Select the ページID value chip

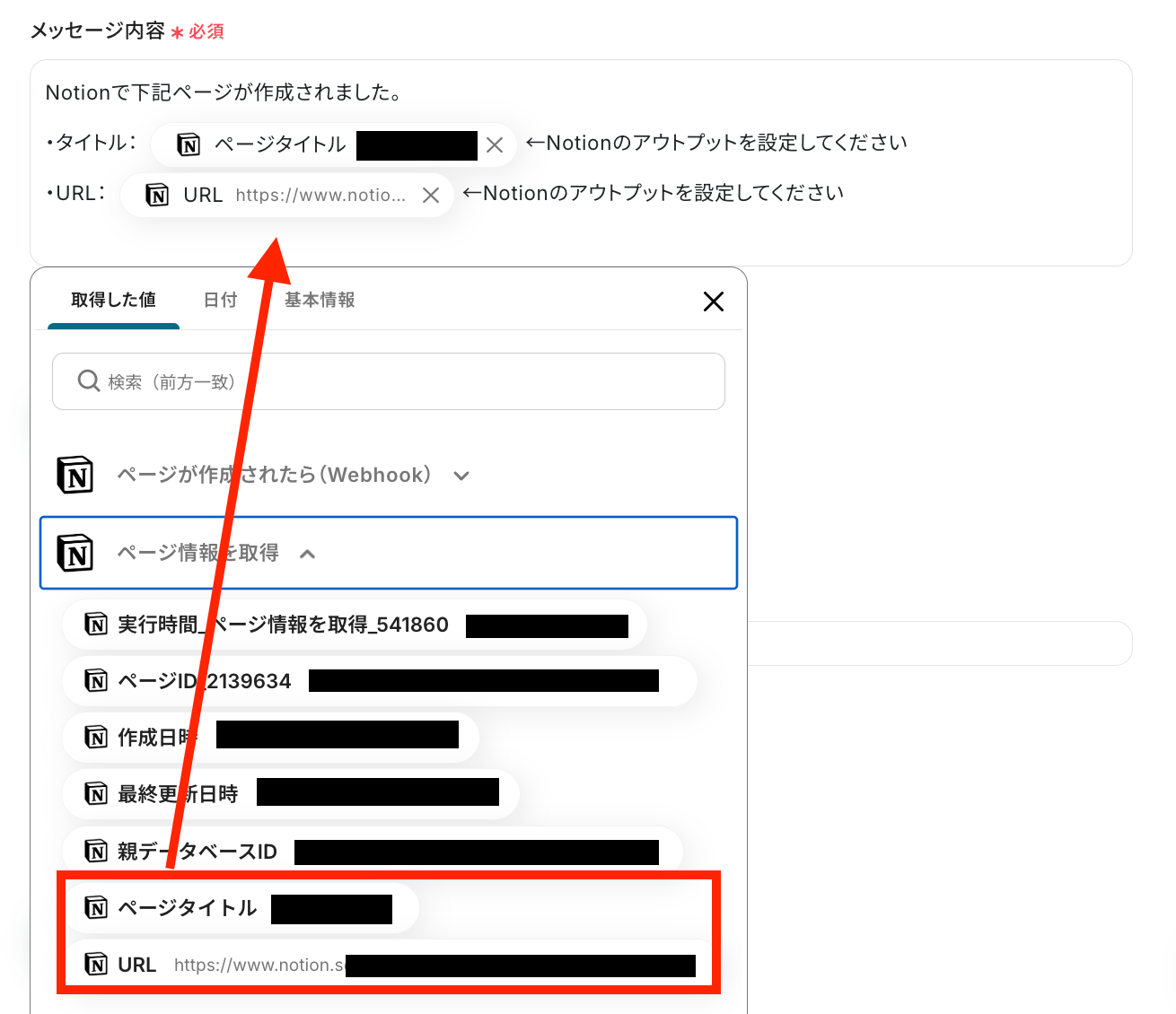(x=380, y=681)
